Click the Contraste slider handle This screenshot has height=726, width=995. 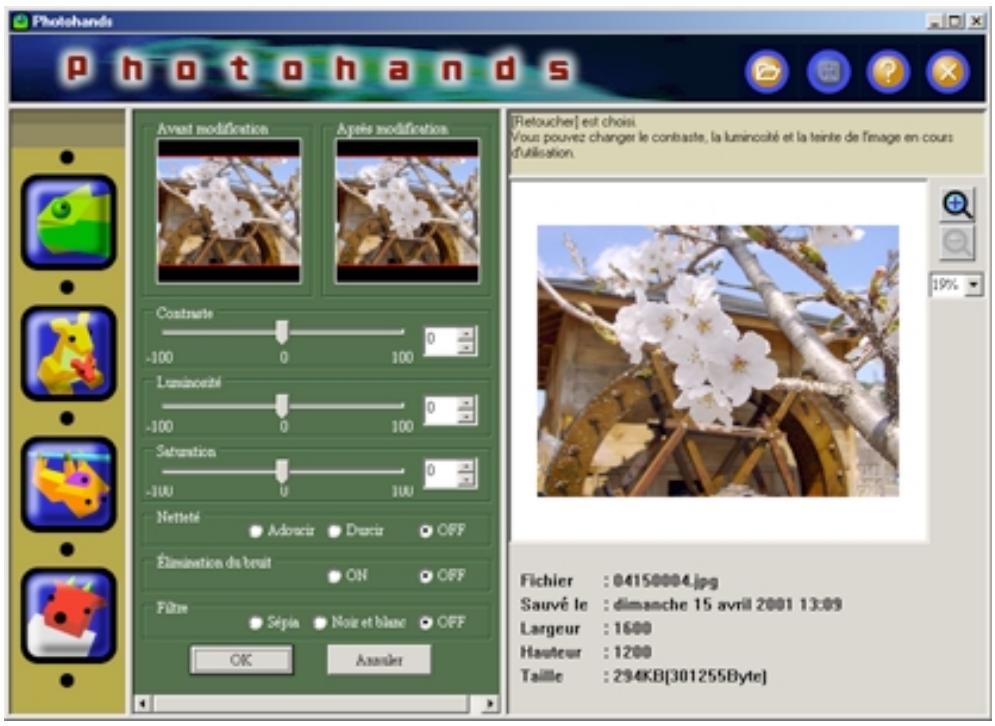tap(282, 332)
